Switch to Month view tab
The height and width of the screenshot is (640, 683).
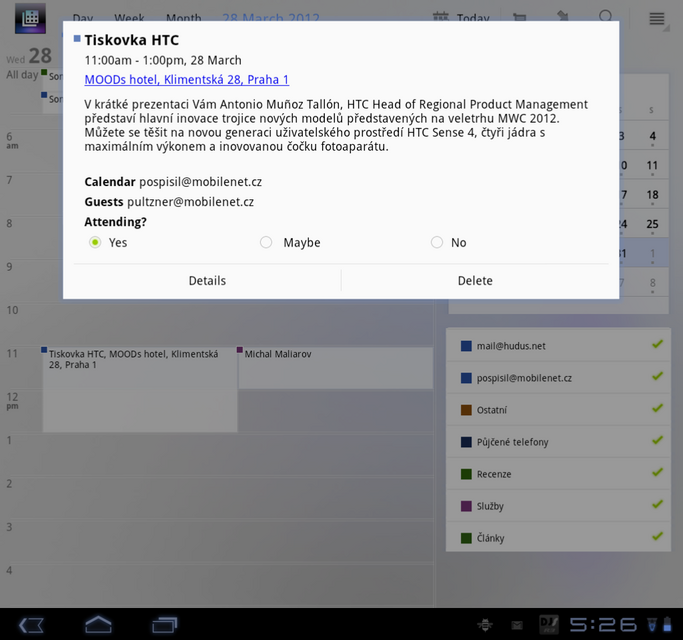point(183,18)
